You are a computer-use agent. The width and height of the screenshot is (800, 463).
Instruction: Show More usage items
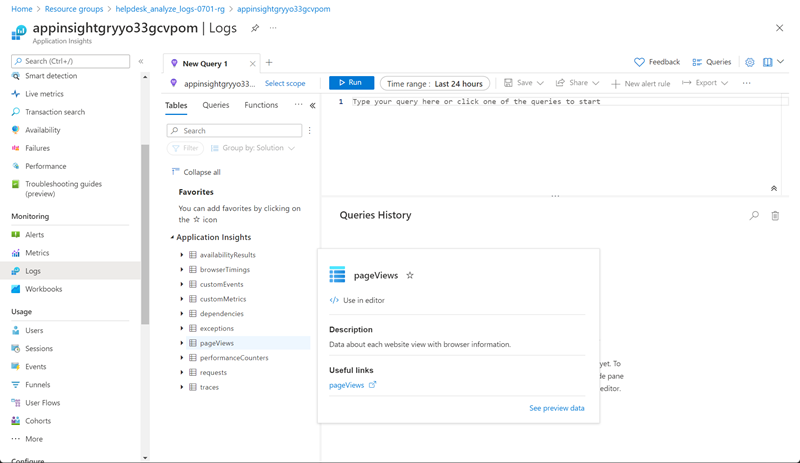(x=34, y=439)
